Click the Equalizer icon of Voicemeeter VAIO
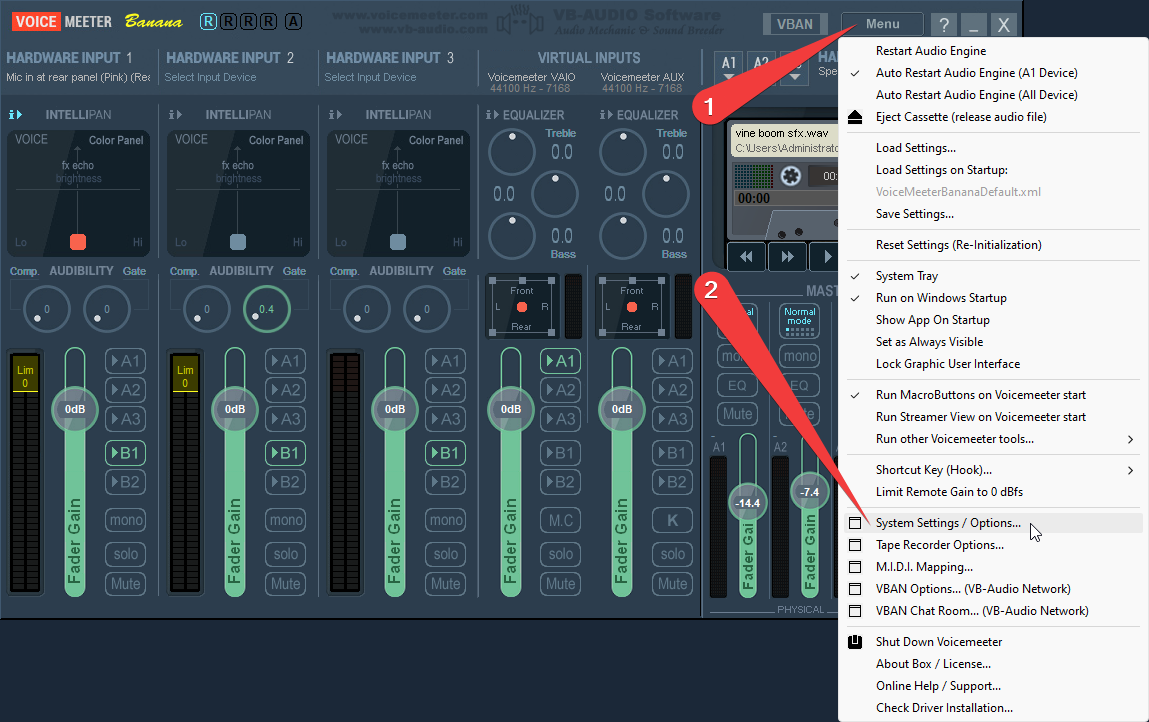Screen dimensions: 1149x722 (492, 114)
